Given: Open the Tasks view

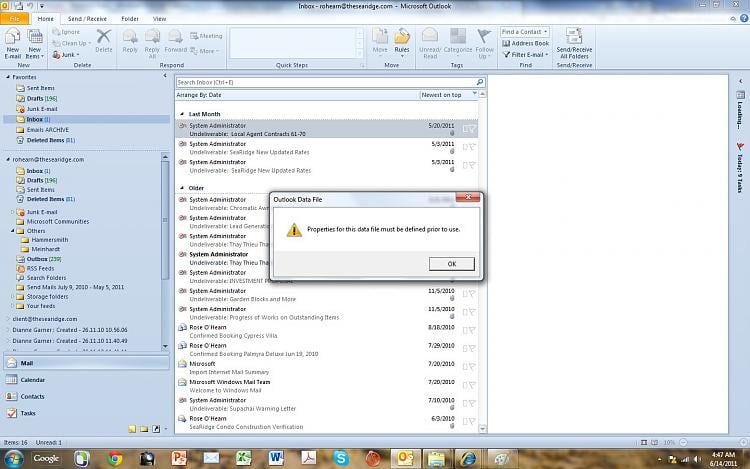Looking at the screenshot, I should pyautogui.click(x=86, y=413).
